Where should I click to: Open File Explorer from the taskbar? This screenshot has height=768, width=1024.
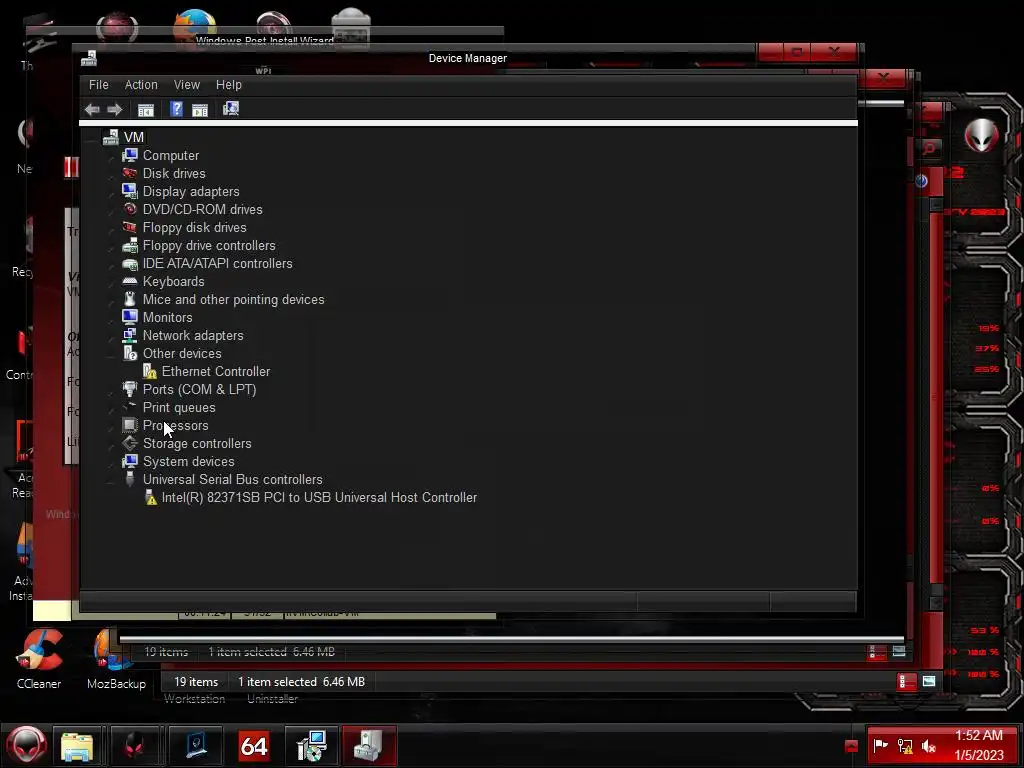tap(77, 746)
